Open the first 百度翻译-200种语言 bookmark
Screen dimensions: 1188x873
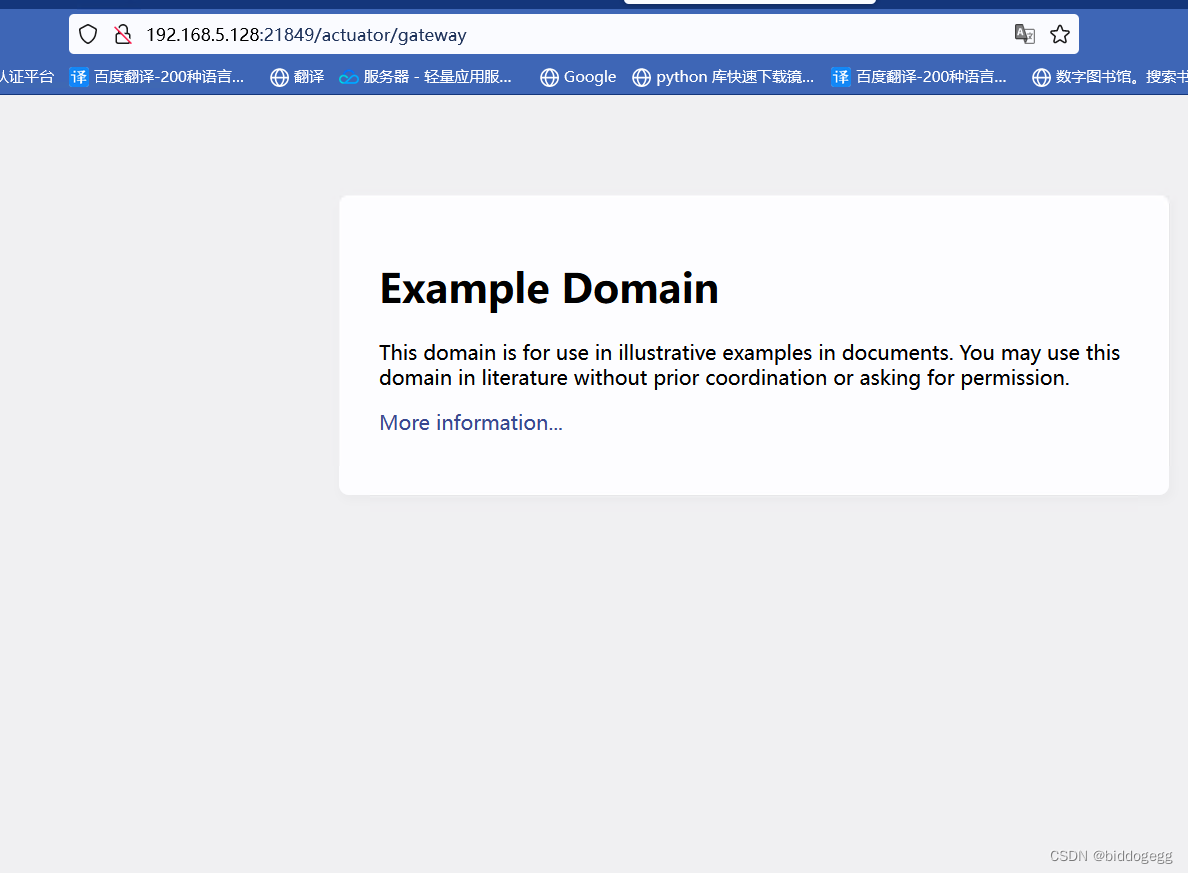(x=157, y=77)
